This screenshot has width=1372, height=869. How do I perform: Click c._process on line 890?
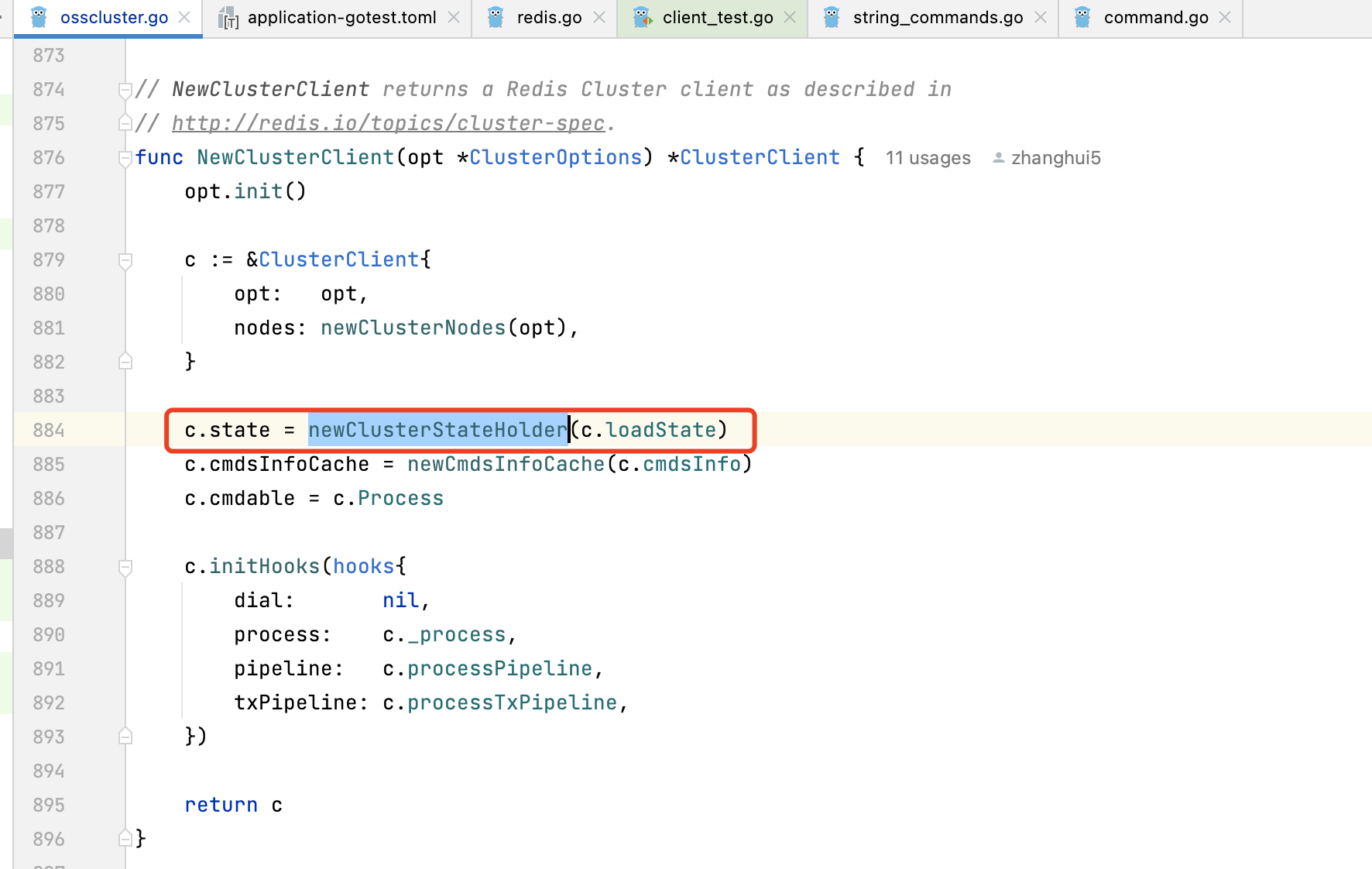click(x=444, y=634)
